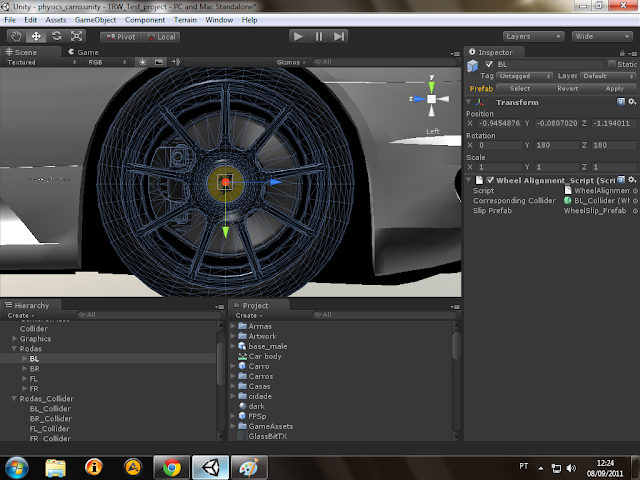Image resolution: width=640 pixels, height=480 pixels.
Task: Disable the Wheel Alignment_Script component checkbox
Action: tap(490, 179)
